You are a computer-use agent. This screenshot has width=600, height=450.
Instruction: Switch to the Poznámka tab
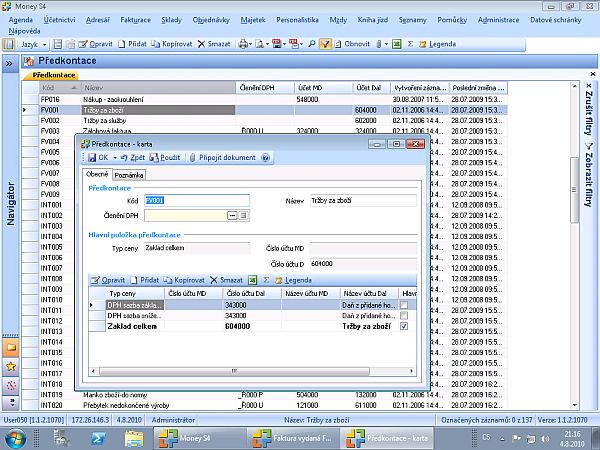pyautogui.click(x=129, y=175)
